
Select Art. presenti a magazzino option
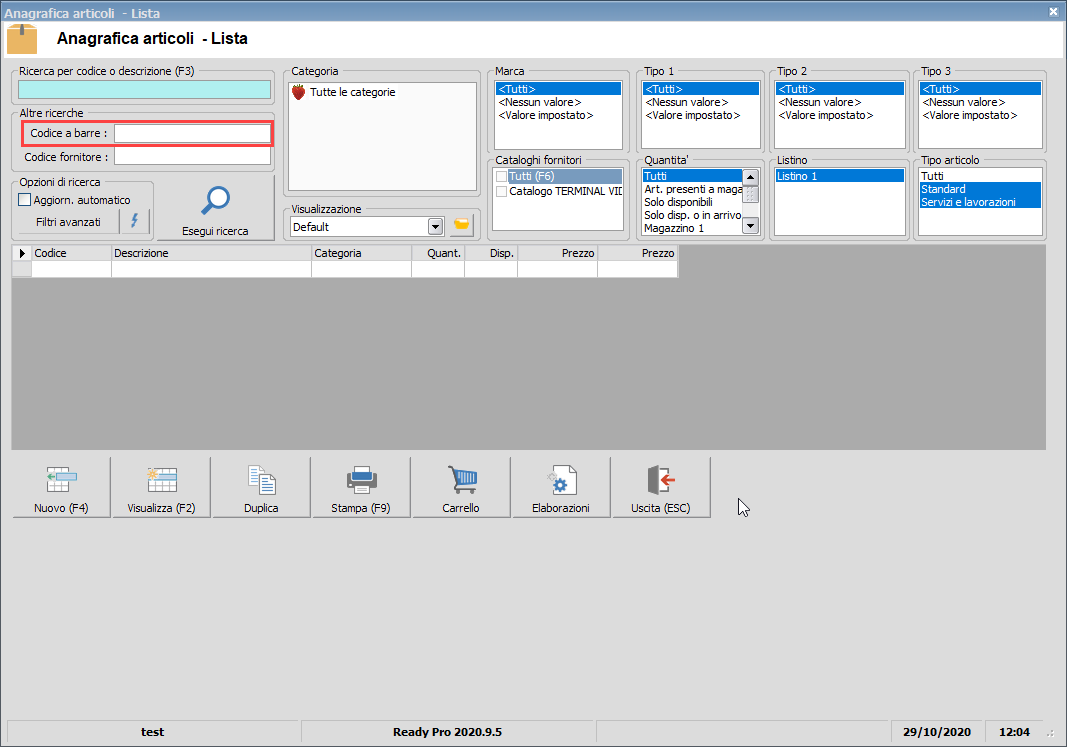click(692, 189)
